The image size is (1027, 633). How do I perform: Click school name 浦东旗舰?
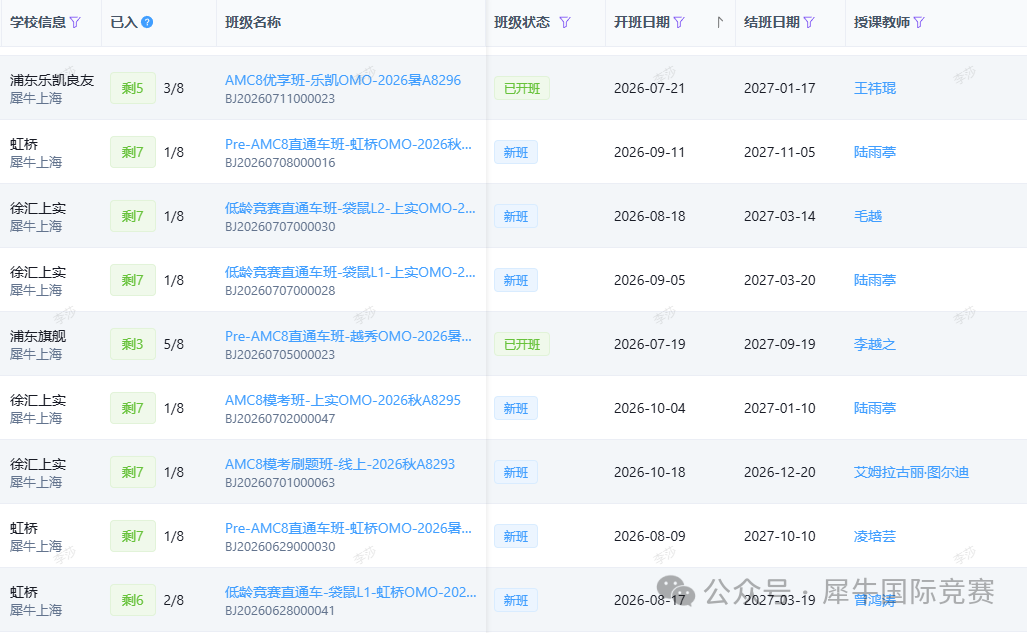click(38, 336)
